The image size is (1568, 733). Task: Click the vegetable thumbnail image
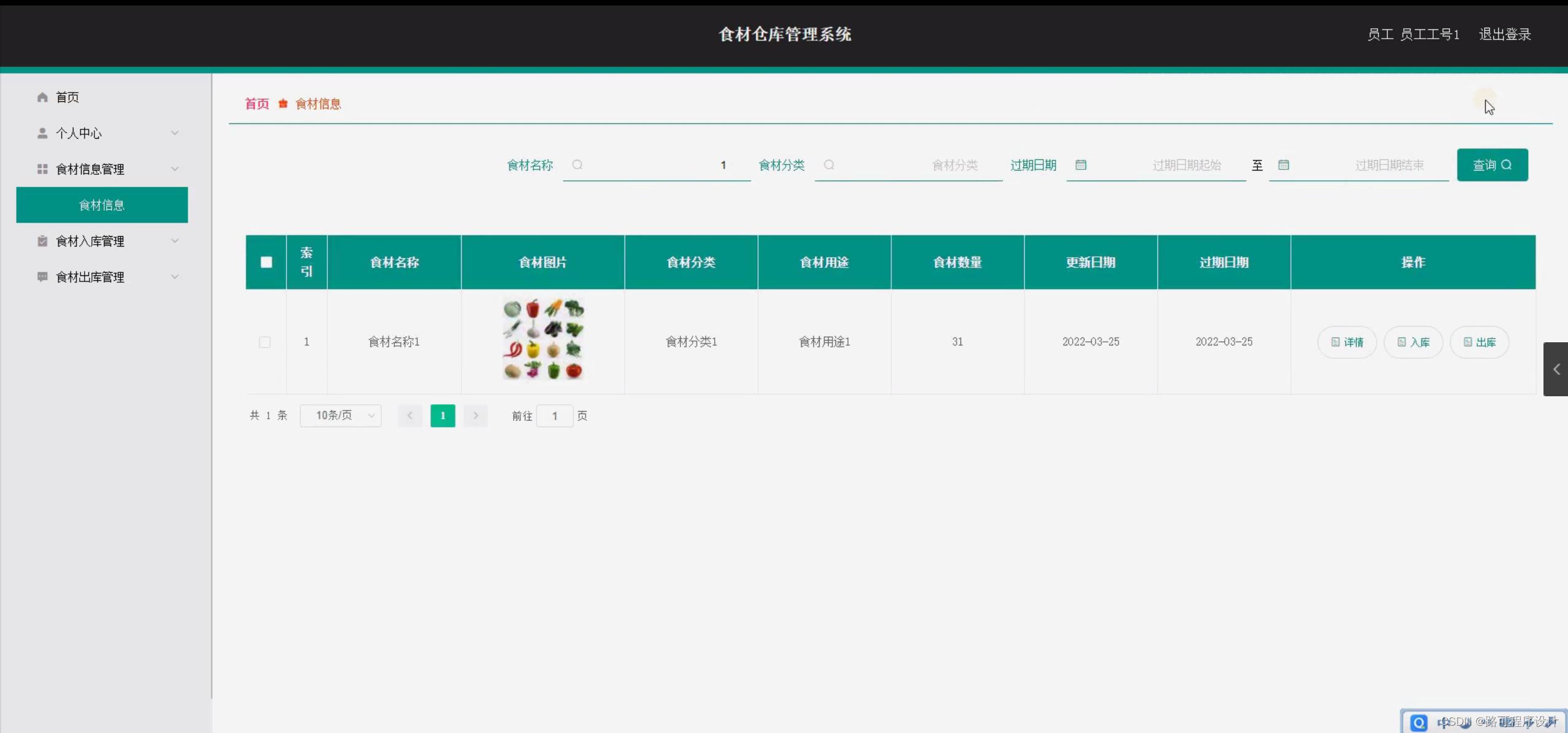pos(543,339)
